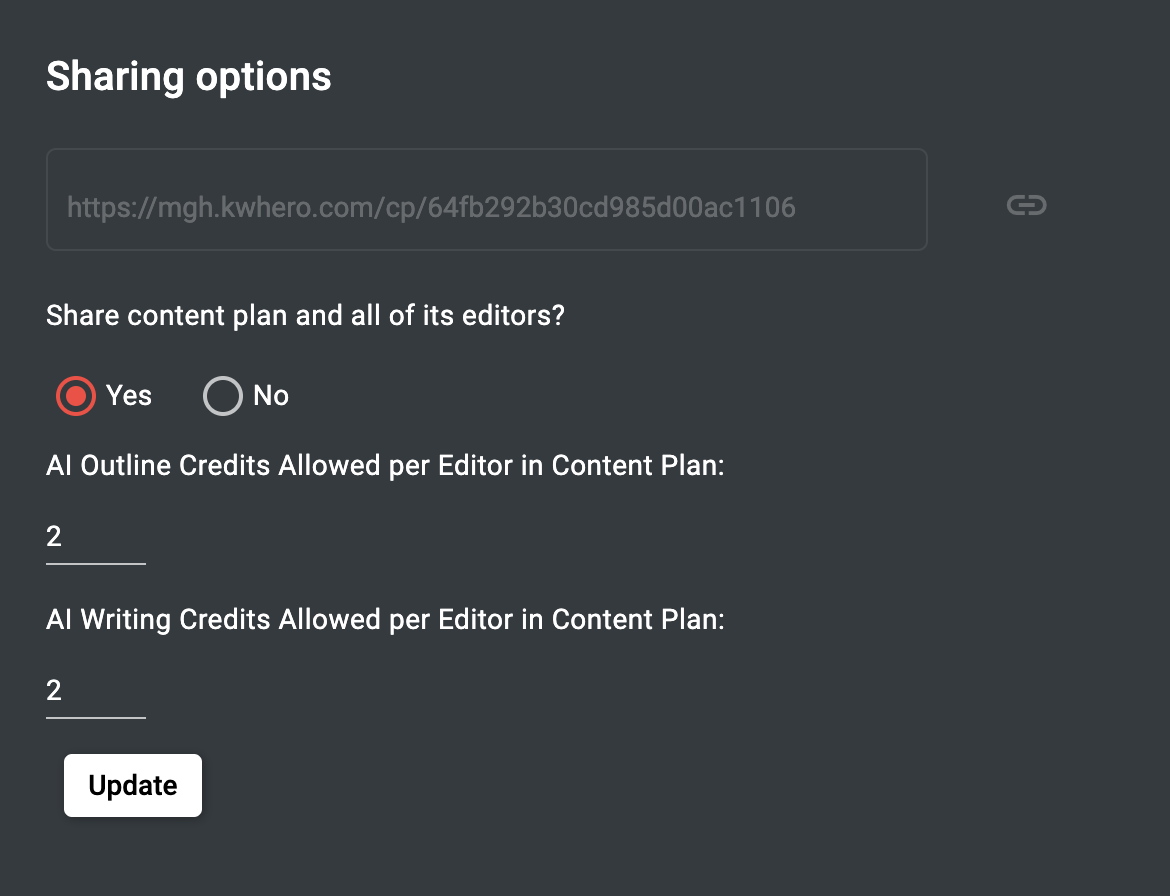Image resolution: width=1170 pixels, height=896 pixels.
Task: Disable sharing of the content plan's editors
Action: pyautogui.click(x=223, y=395)
